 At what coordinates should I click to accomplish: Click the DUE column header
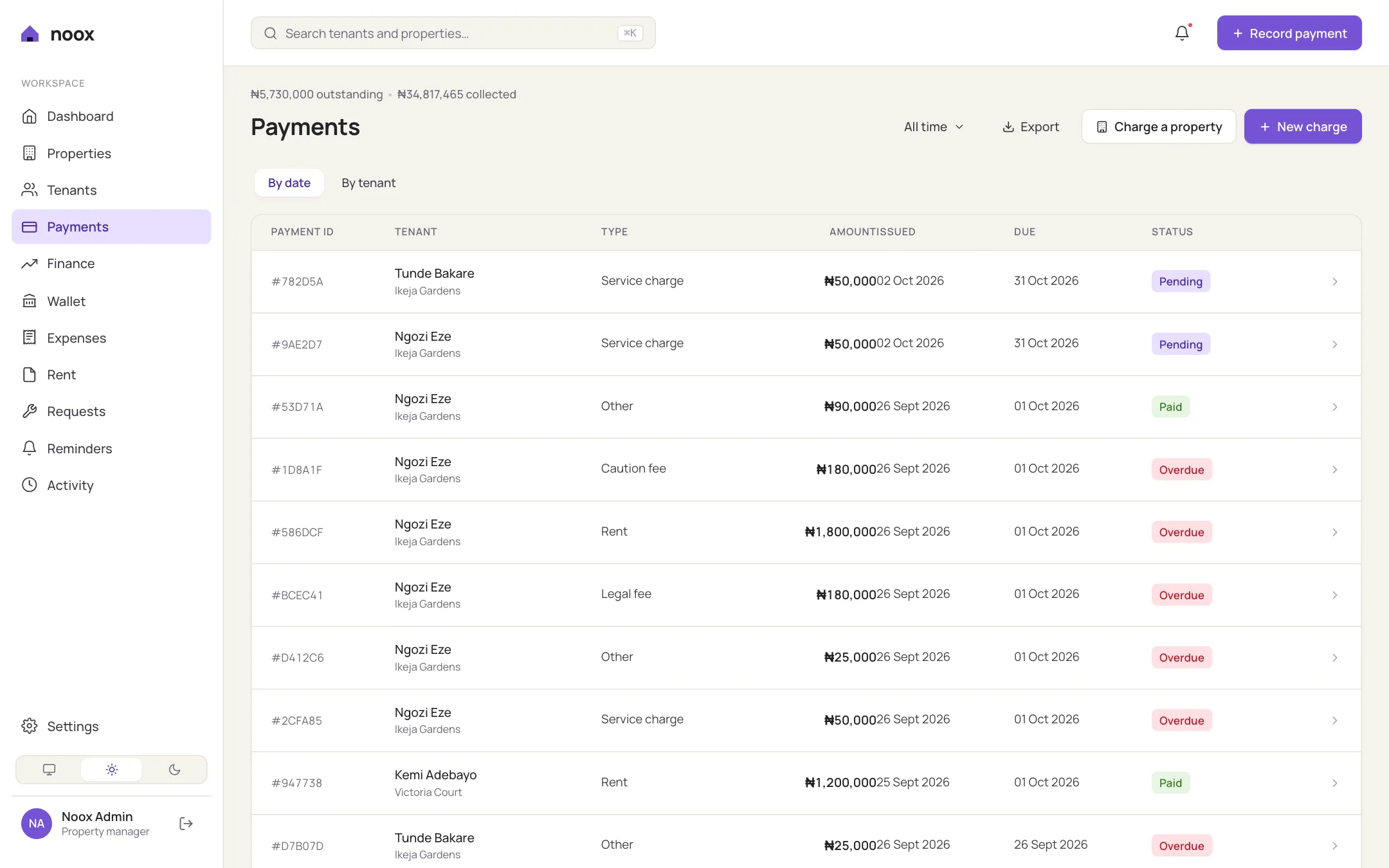coord(1024,231)
